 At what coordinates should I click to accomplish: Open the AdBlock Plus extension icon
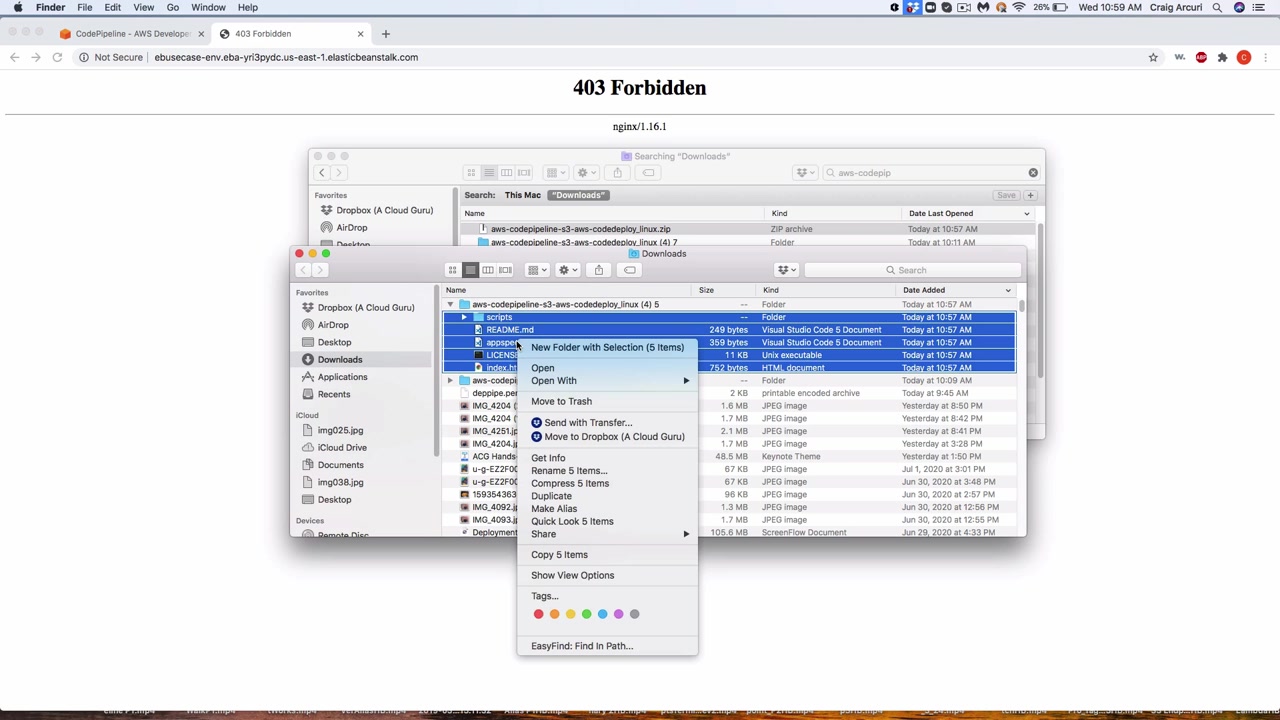click(x=1201, y=57)
